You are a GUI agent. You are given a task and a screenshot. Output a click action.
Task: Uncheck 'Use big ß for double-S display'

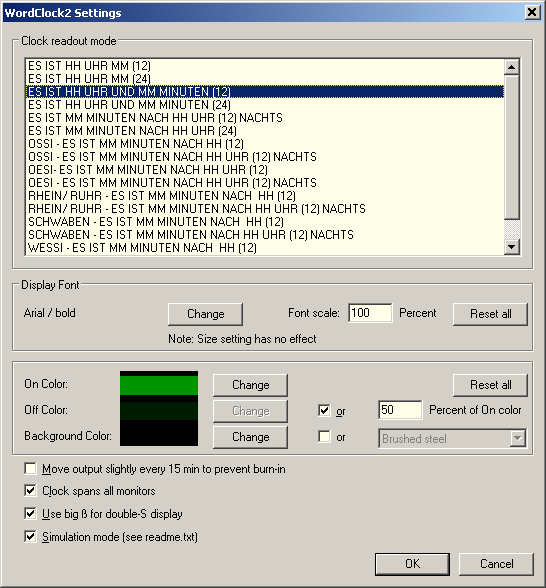tap(30, 513)
